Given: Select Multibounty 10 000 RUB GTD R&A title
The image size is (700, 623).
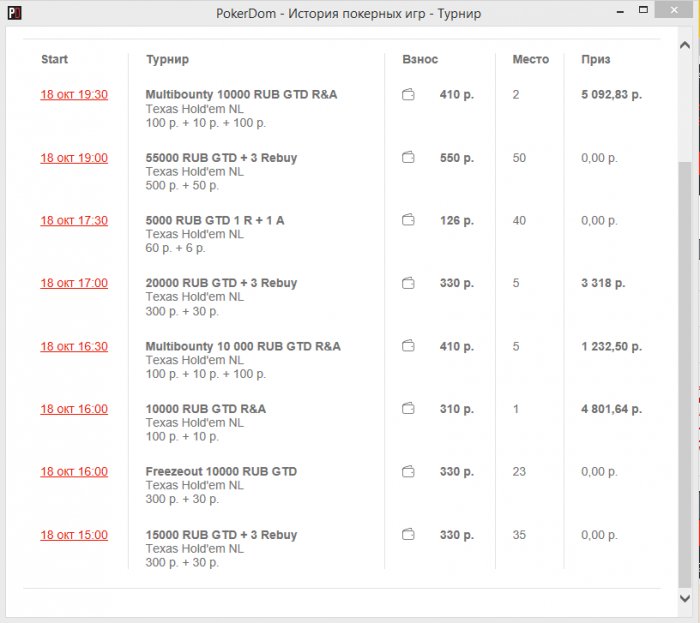Looking at the screenshot, I should (243, 346).
